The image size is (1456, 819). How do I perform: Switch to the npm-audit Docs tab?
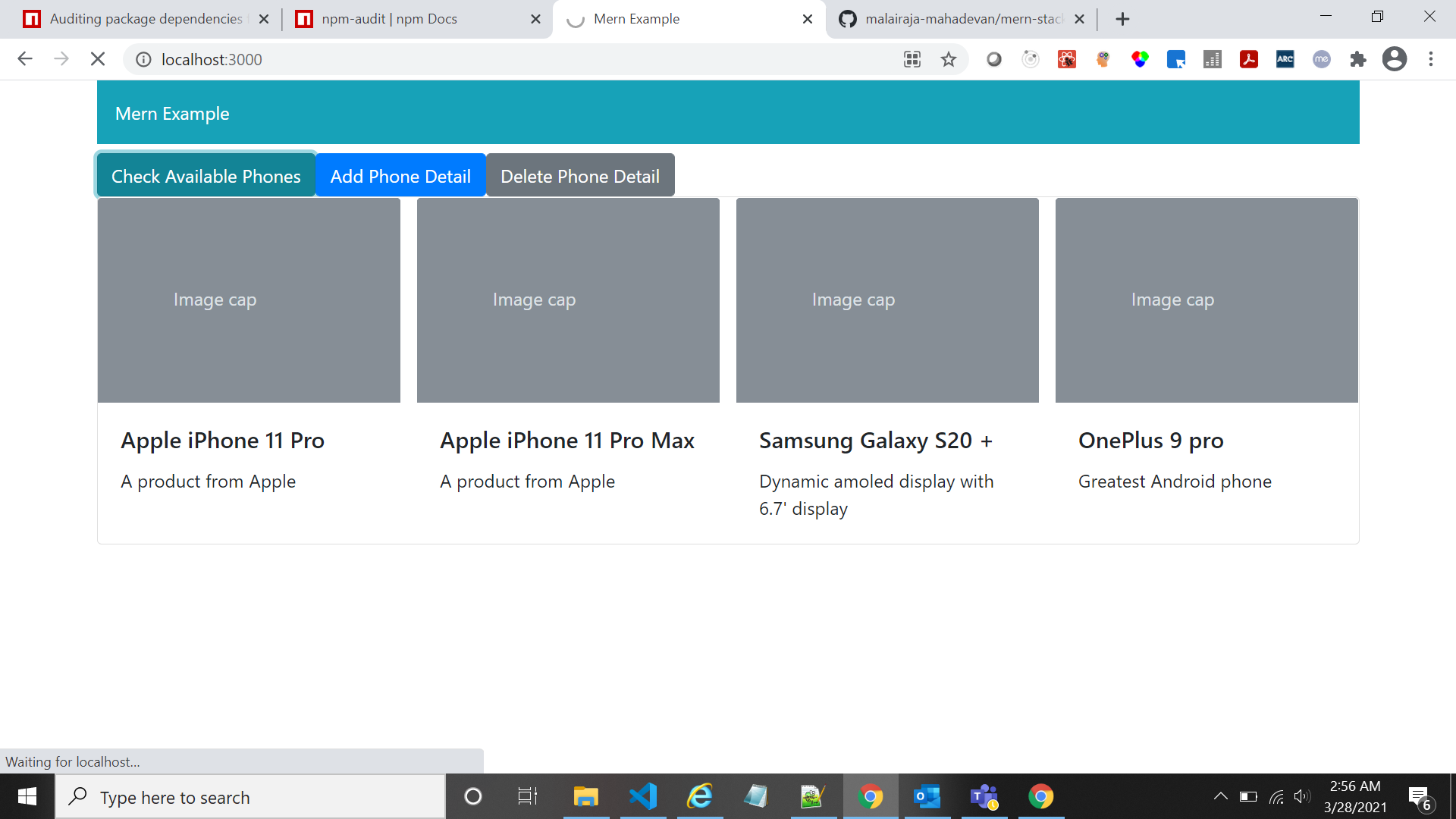click(402, 18)
